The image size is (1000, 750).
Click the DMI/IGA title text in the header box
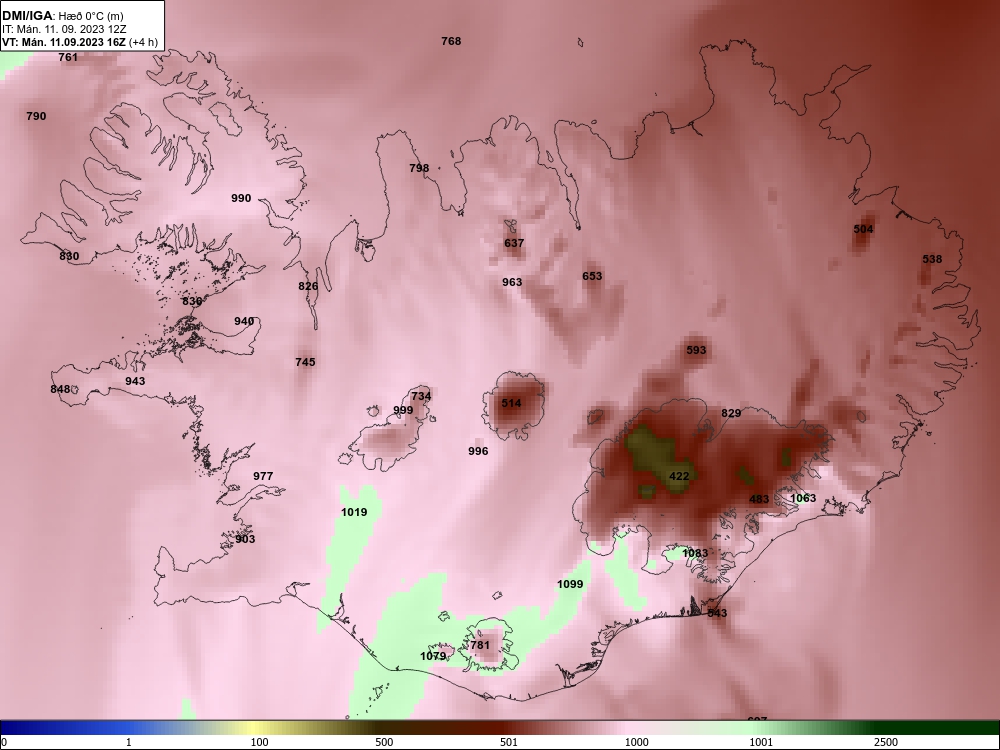26,15
